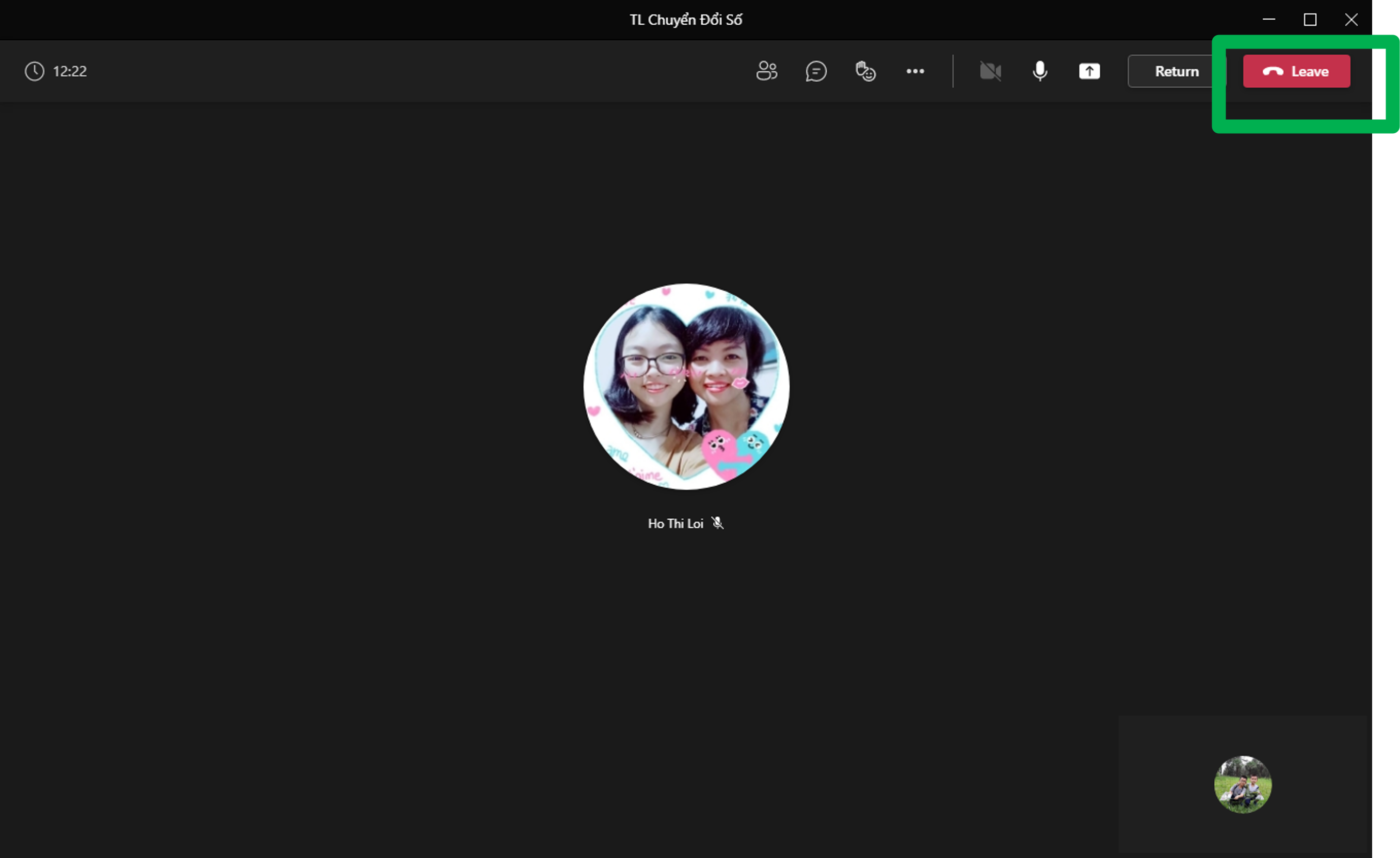
Task: Close the meeting window
Action: click(1351, 20)
